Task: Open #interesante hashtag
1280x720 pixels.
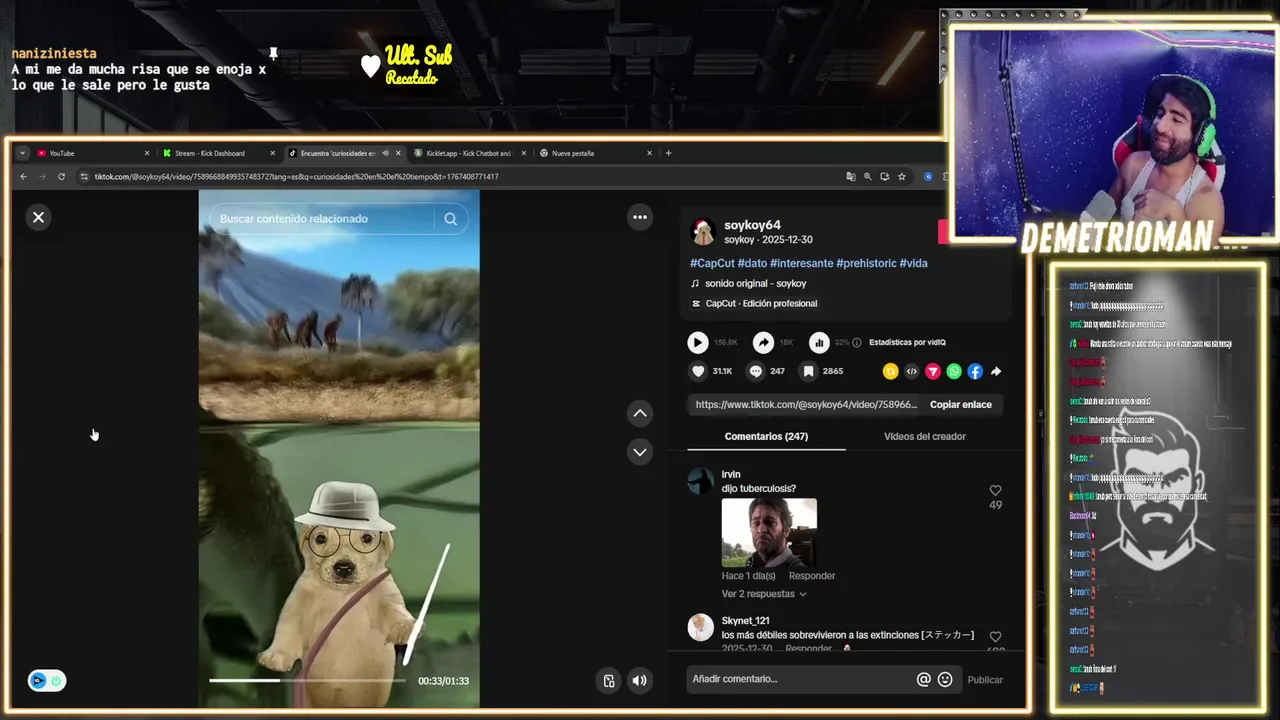Action: (801, 263)
